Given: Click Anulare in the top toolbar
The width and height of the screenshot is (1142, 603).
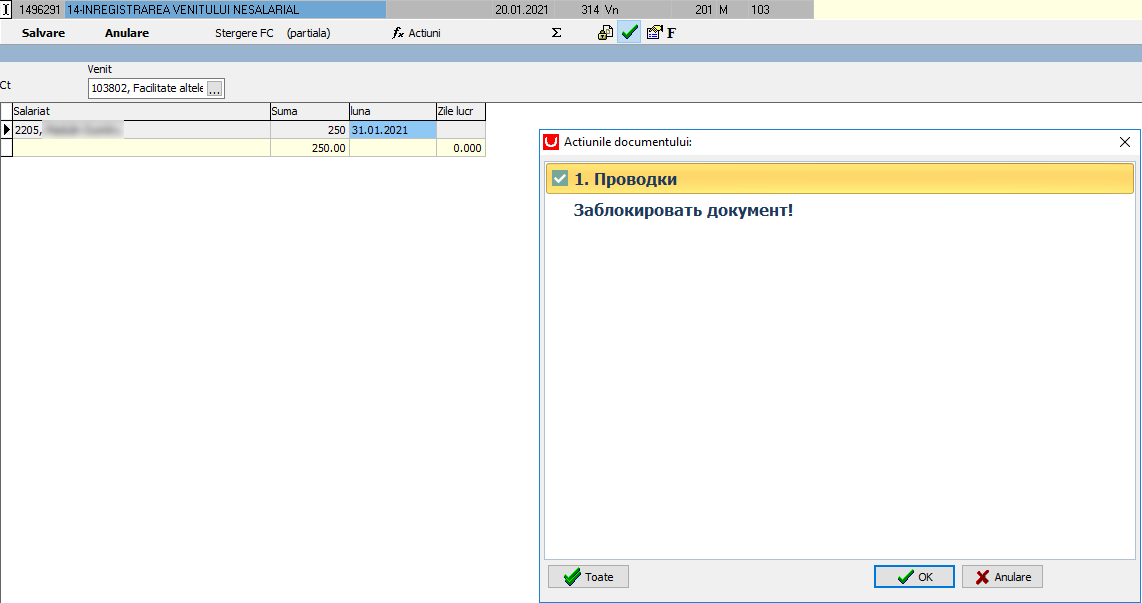Looking at the screenshot, I should [127, 33].
